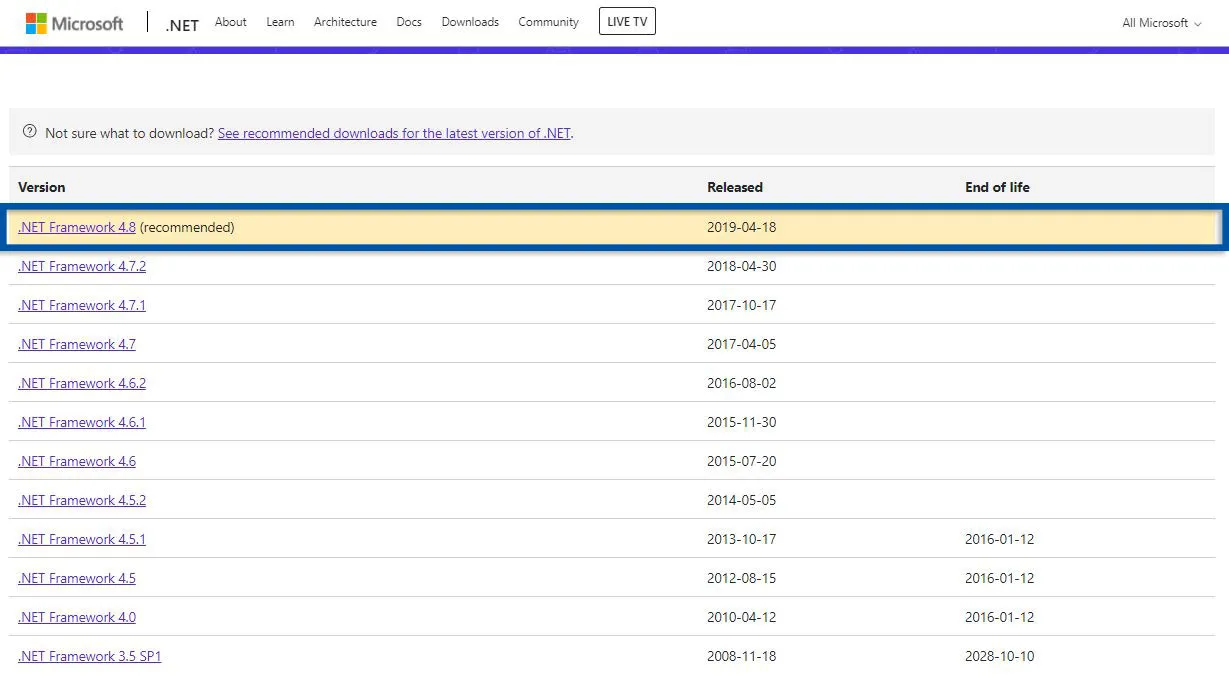Open .NET Framework 4.6.2 details
This screenshot has height=688, width=1229.
pos(82,383)
